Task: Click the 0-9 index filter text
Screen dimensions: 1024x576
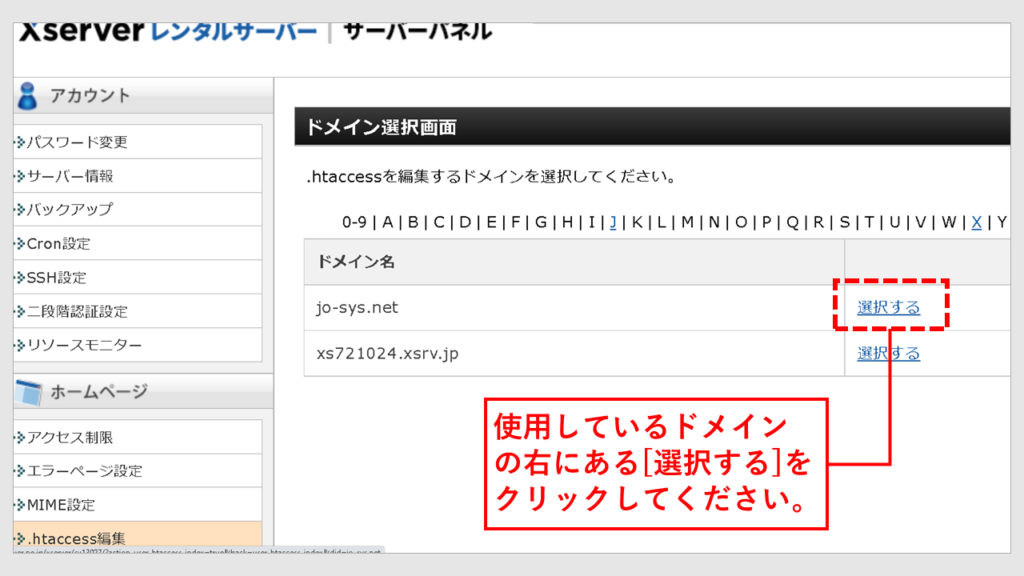Action: click(x=355, y=222)
